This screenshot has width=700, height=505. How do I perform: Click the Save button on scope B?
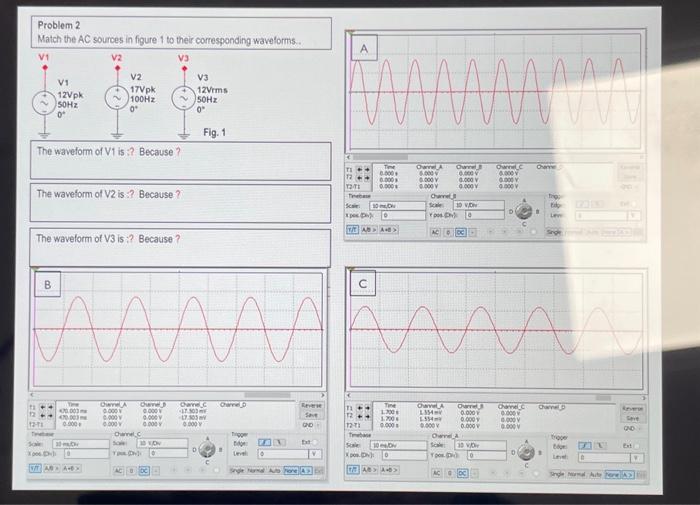click(x=311, y=415)
